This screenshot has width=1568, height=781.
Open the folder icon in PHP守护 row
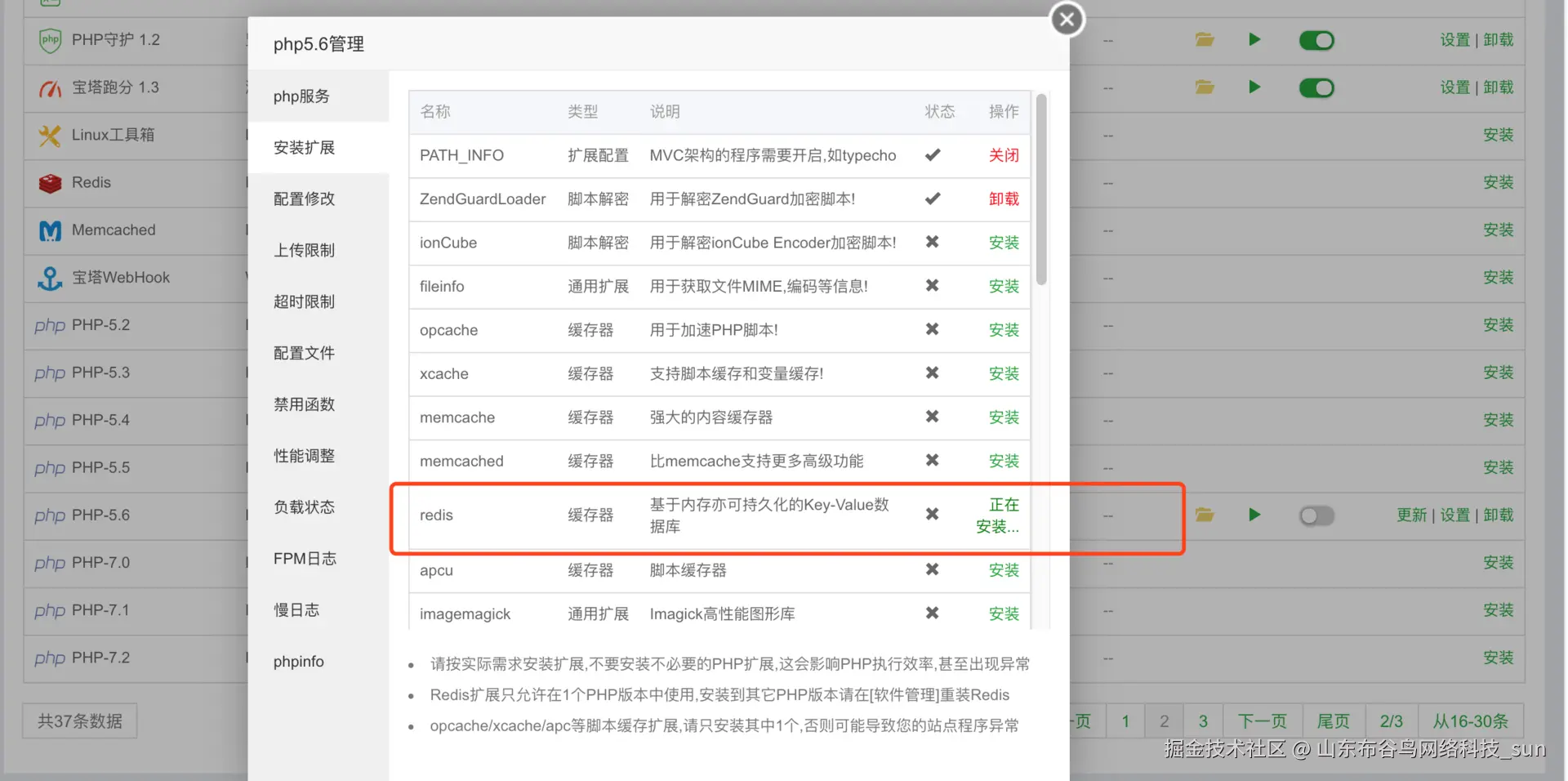pyautogui.click(x=1205, y=39)
